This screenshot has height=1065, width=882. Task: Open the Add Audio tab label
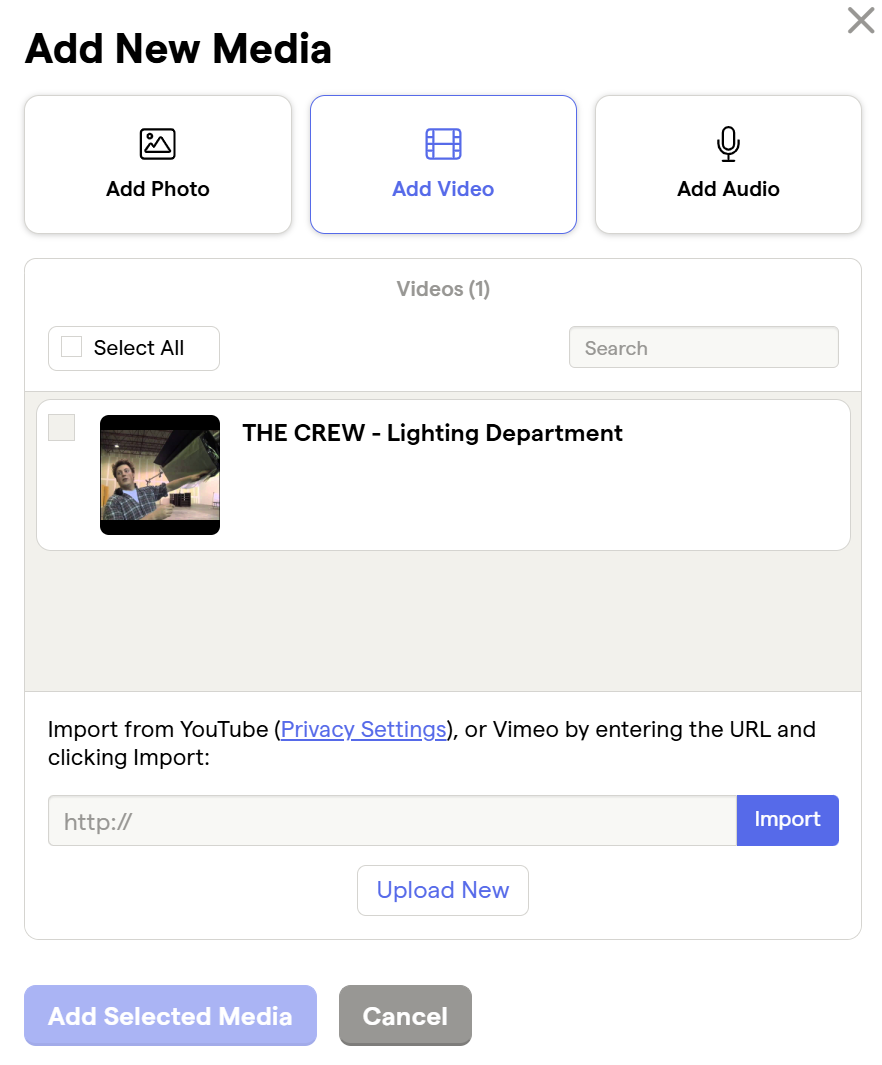728,189
